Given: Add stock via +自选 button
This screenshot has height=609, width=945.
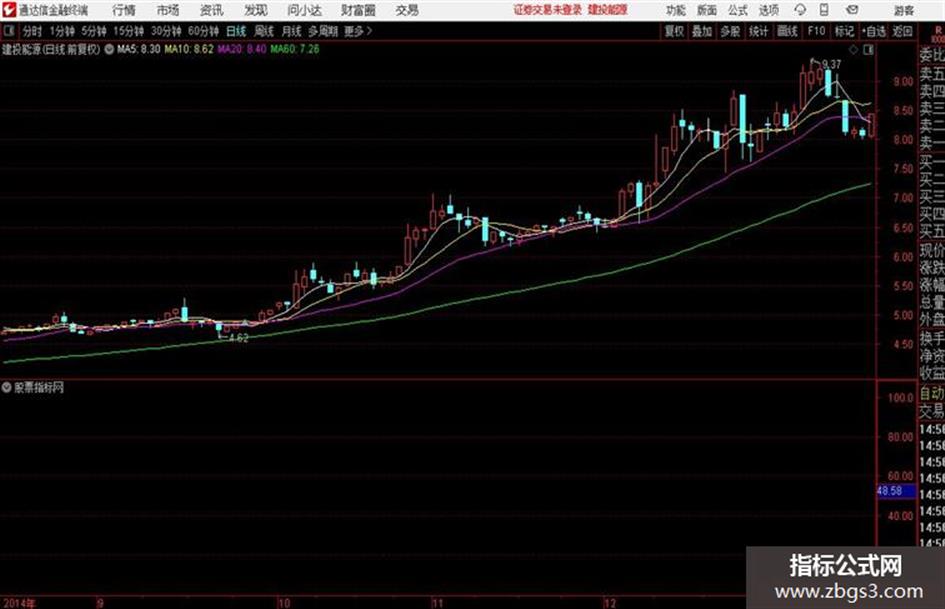Looking at the screenshot, I should pyautogui.click(x=874, y=31).
